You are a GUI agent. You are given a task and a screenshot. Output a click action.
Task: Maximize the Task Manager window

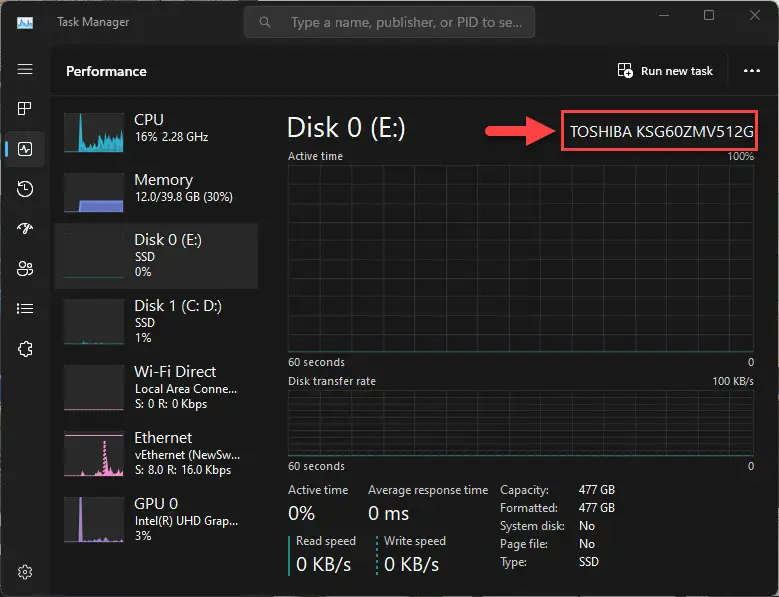[x=709, y=15]
